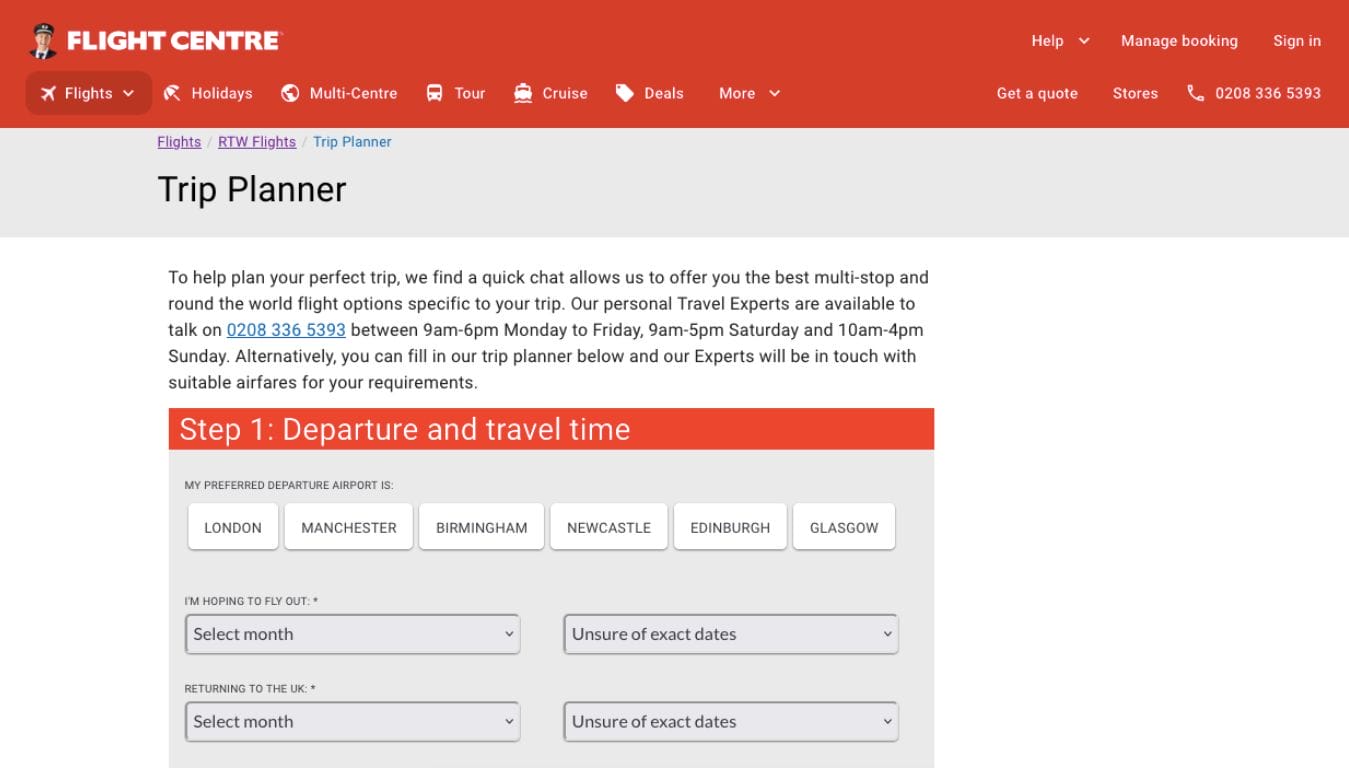Open Manage booking in header

[1179, 41]
